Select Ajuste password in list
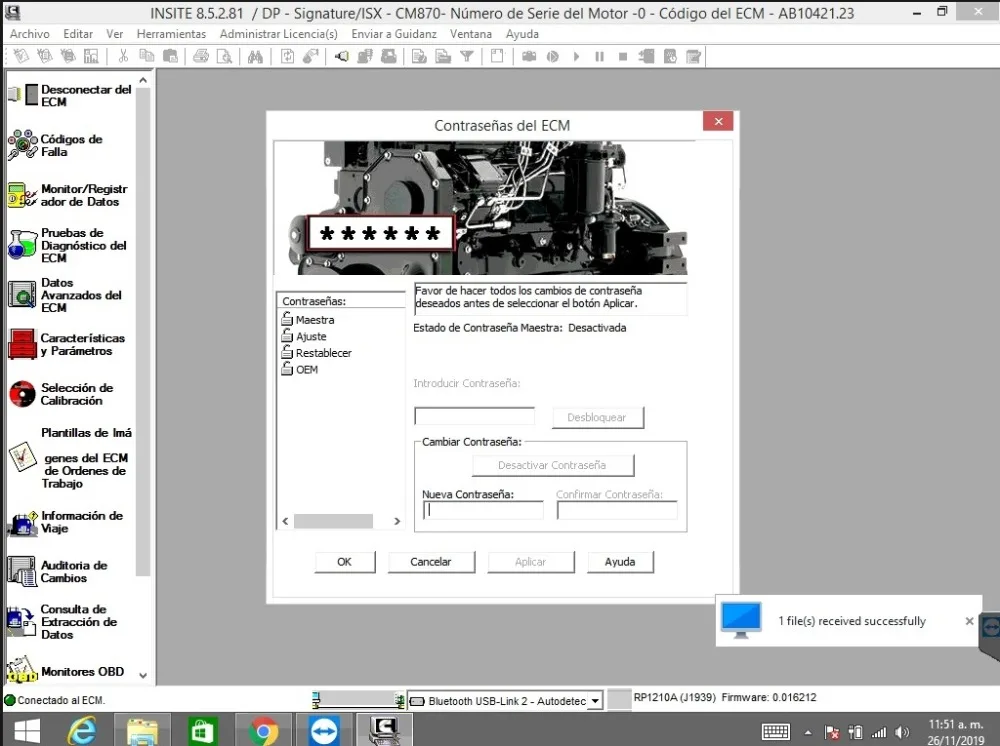 tap(304, 336)
